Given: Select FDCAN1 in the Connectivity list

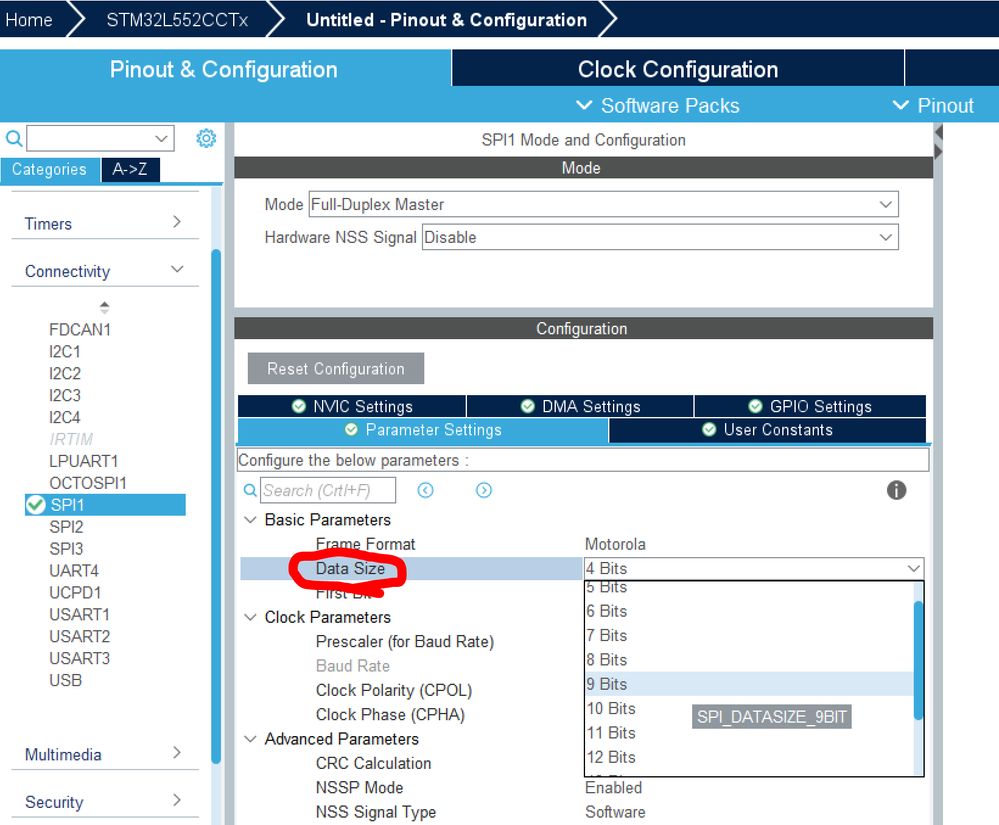Looking at the screenshot, I should (80, 329).
